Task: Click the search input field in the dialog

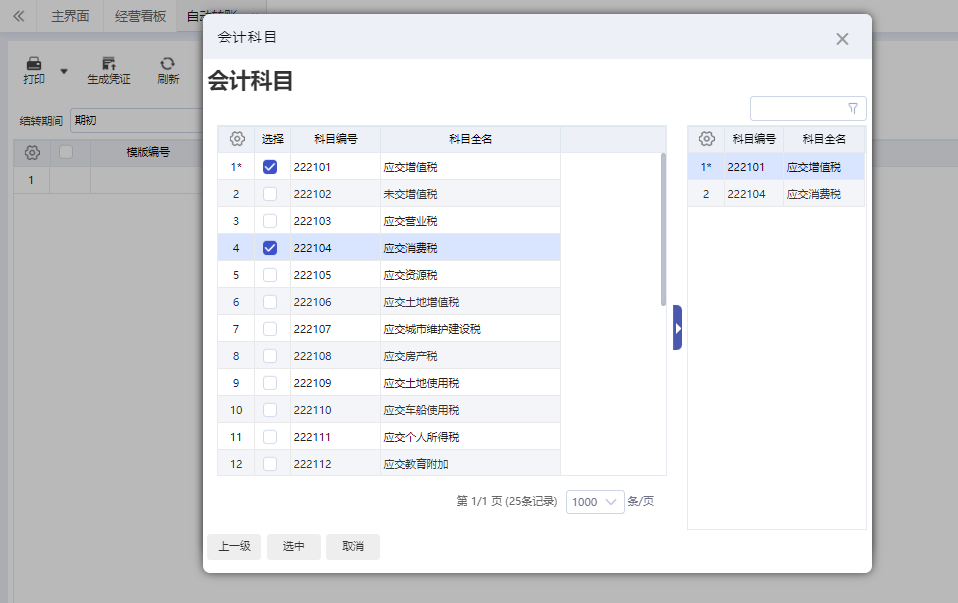Action: pyautogui.click(x=800, y=107)
